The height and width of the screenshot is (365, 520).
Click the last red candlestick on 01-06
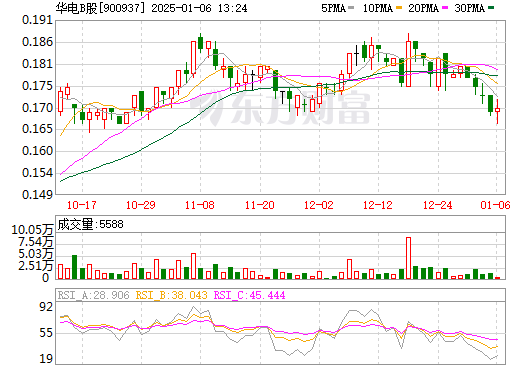(497, 110)
